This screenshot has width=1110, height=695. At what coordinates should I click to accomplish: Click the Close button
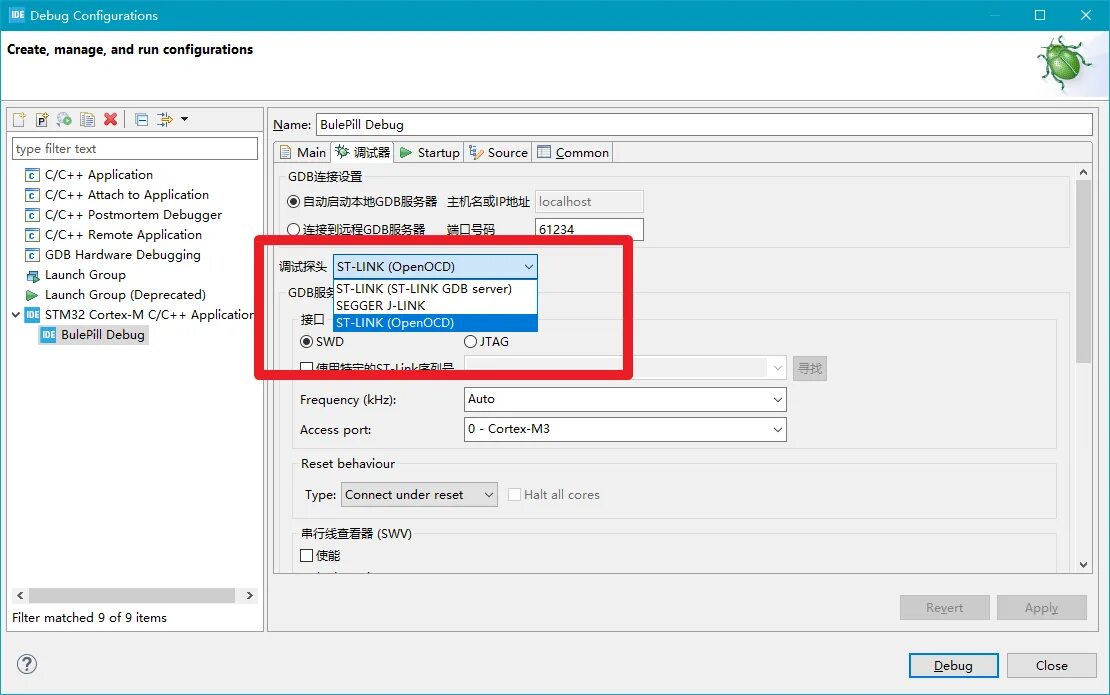1052,665
